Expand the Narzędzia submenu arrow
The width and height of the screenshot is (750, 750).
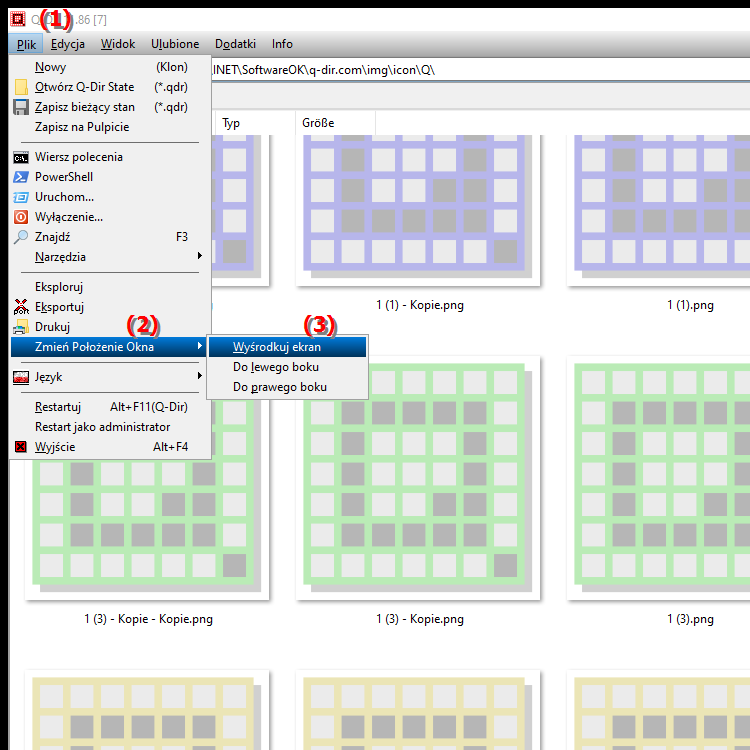[200, 257]
